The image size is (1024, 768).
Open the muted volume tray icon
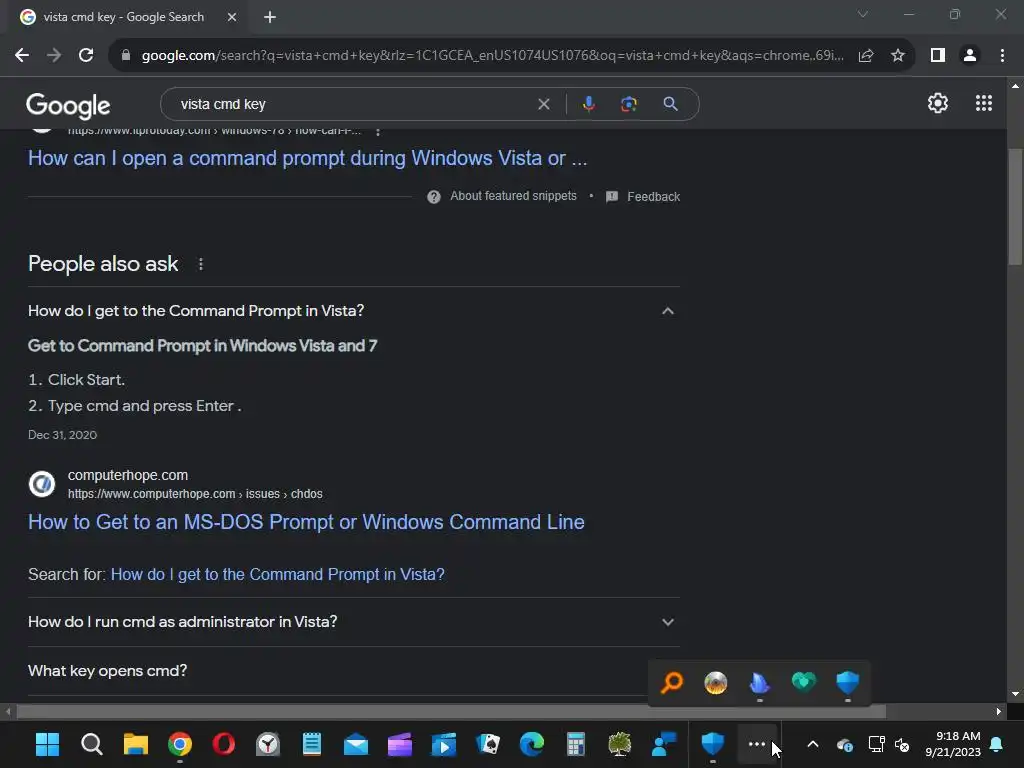[902, 744]
